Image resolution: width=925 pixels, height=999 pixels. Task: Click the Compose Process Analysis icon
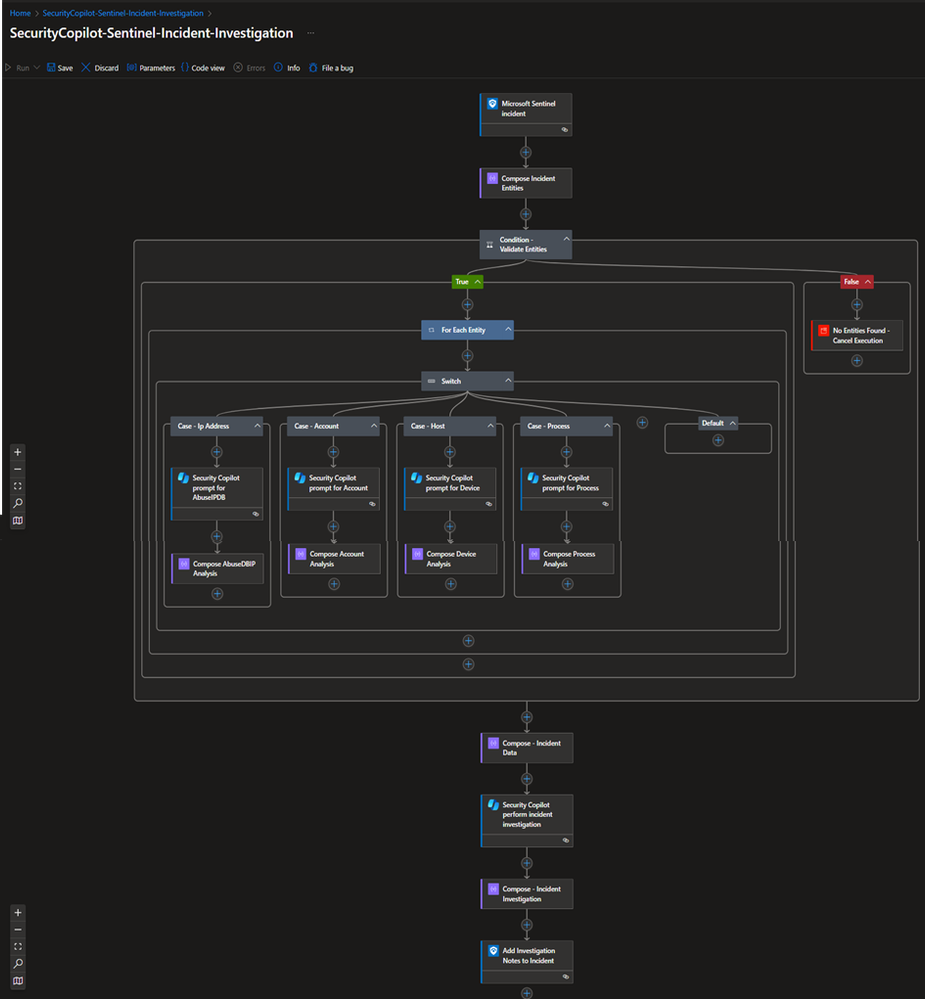coord(534,554)
